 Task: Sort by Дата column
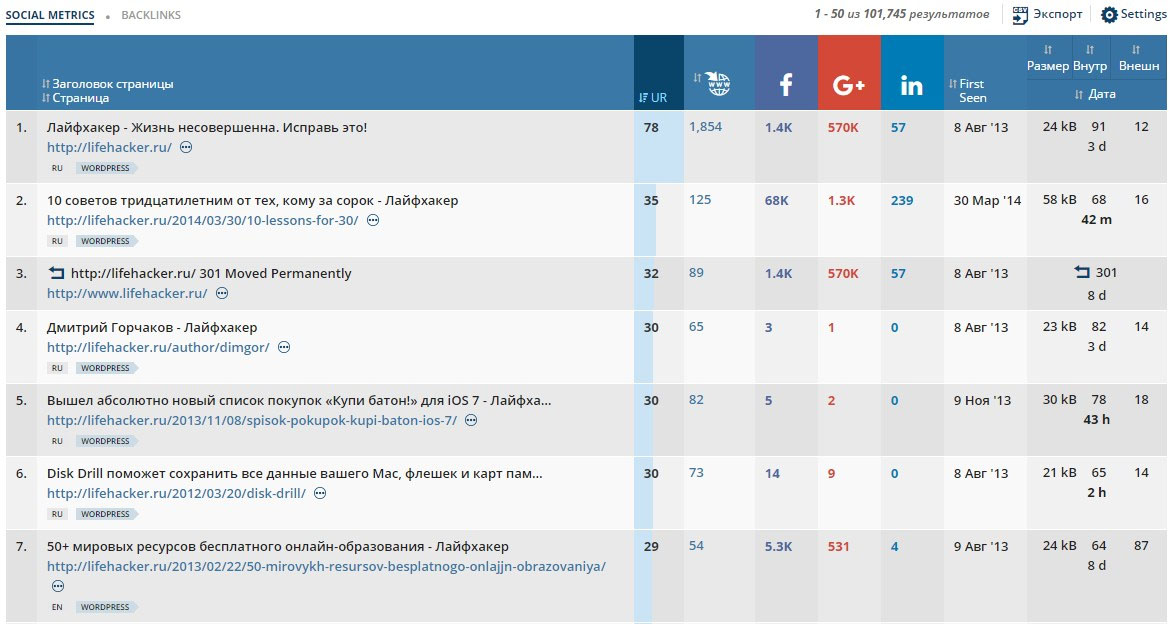pyautogui.click(x=1095, y=94)
